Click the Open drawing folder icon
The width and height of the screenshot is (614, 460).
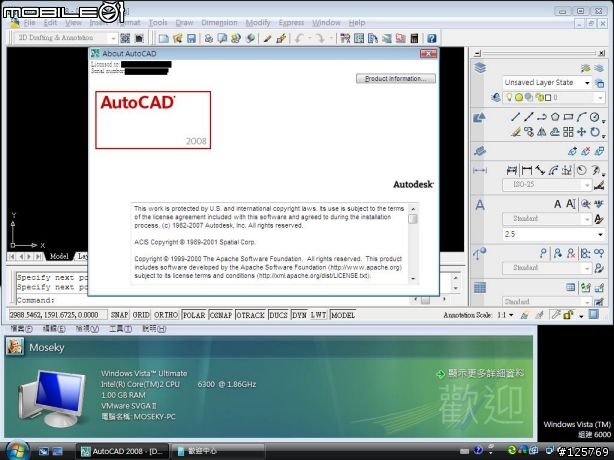pos(177,38)
